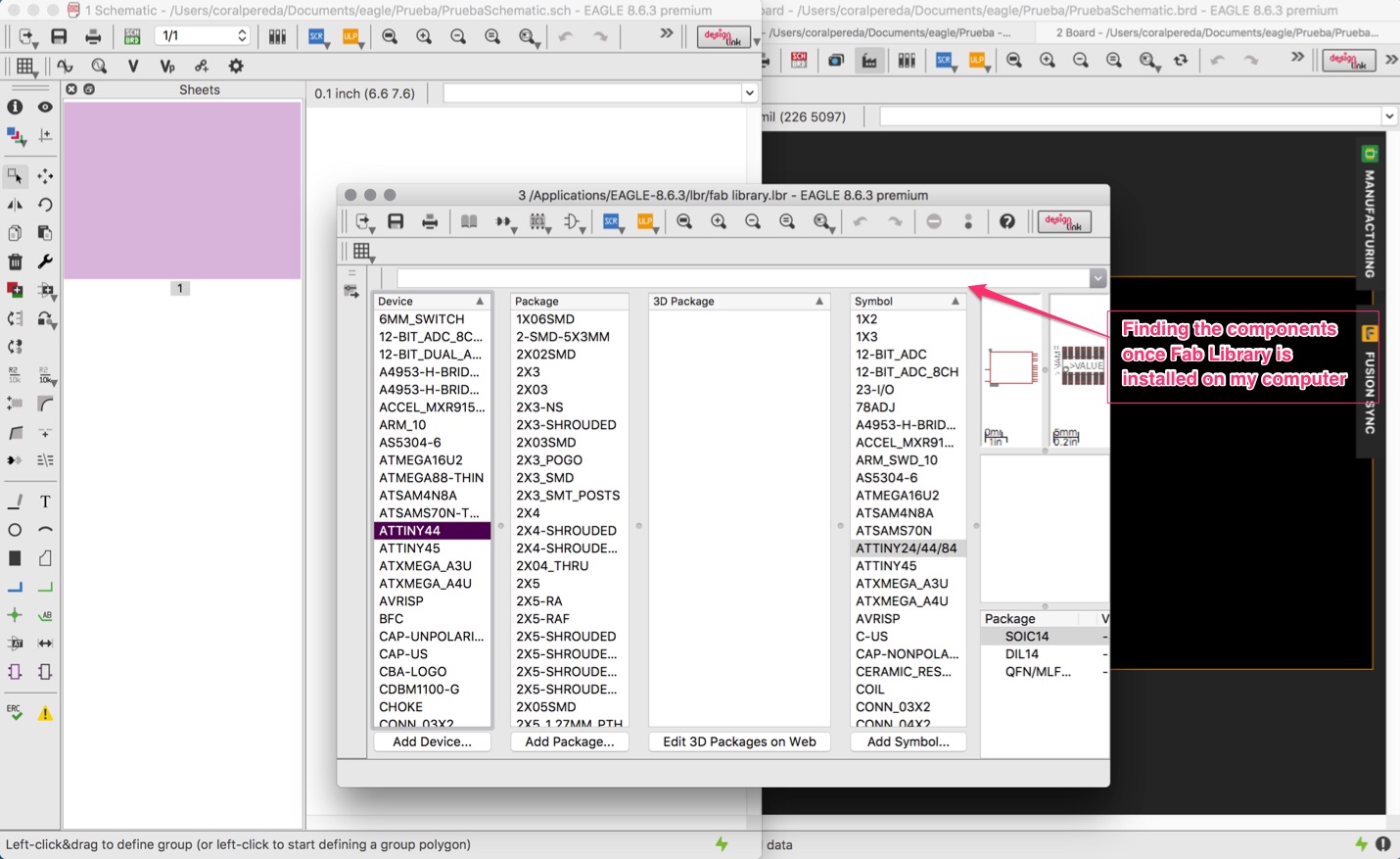Open the schematic grid settings icon
Image resolution: width=1400 pixels, height=859 pixels.
[26, 67]
